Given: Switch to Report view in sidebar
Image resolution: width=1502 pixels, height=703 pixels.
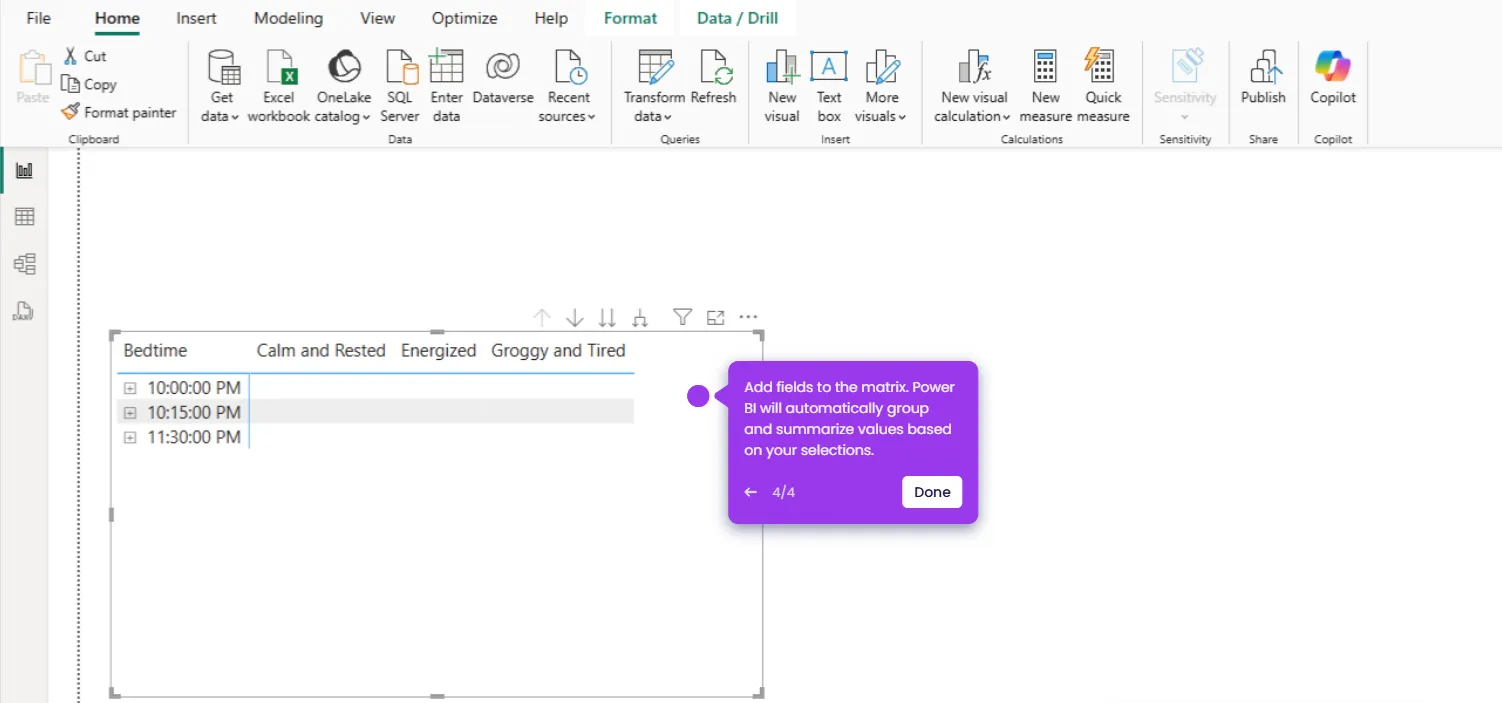Looking at the screenshot, I should click(25, 170).
